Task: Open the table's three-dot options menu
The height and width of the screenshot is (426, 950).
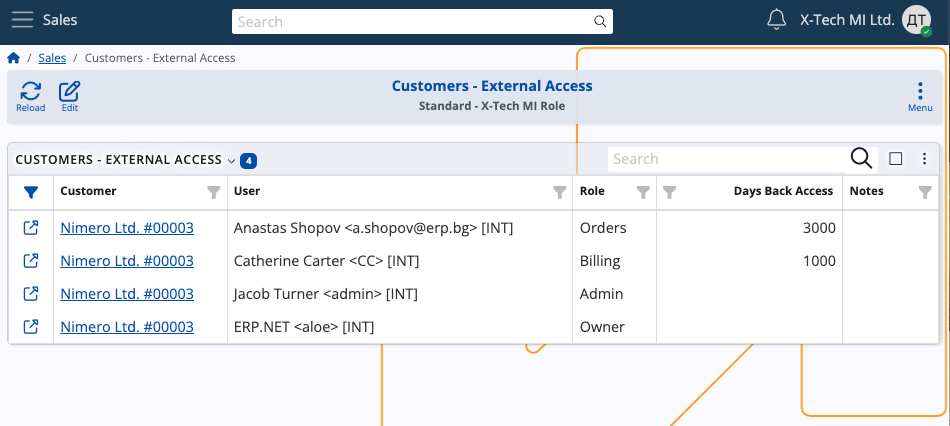Action: (924, 159)
